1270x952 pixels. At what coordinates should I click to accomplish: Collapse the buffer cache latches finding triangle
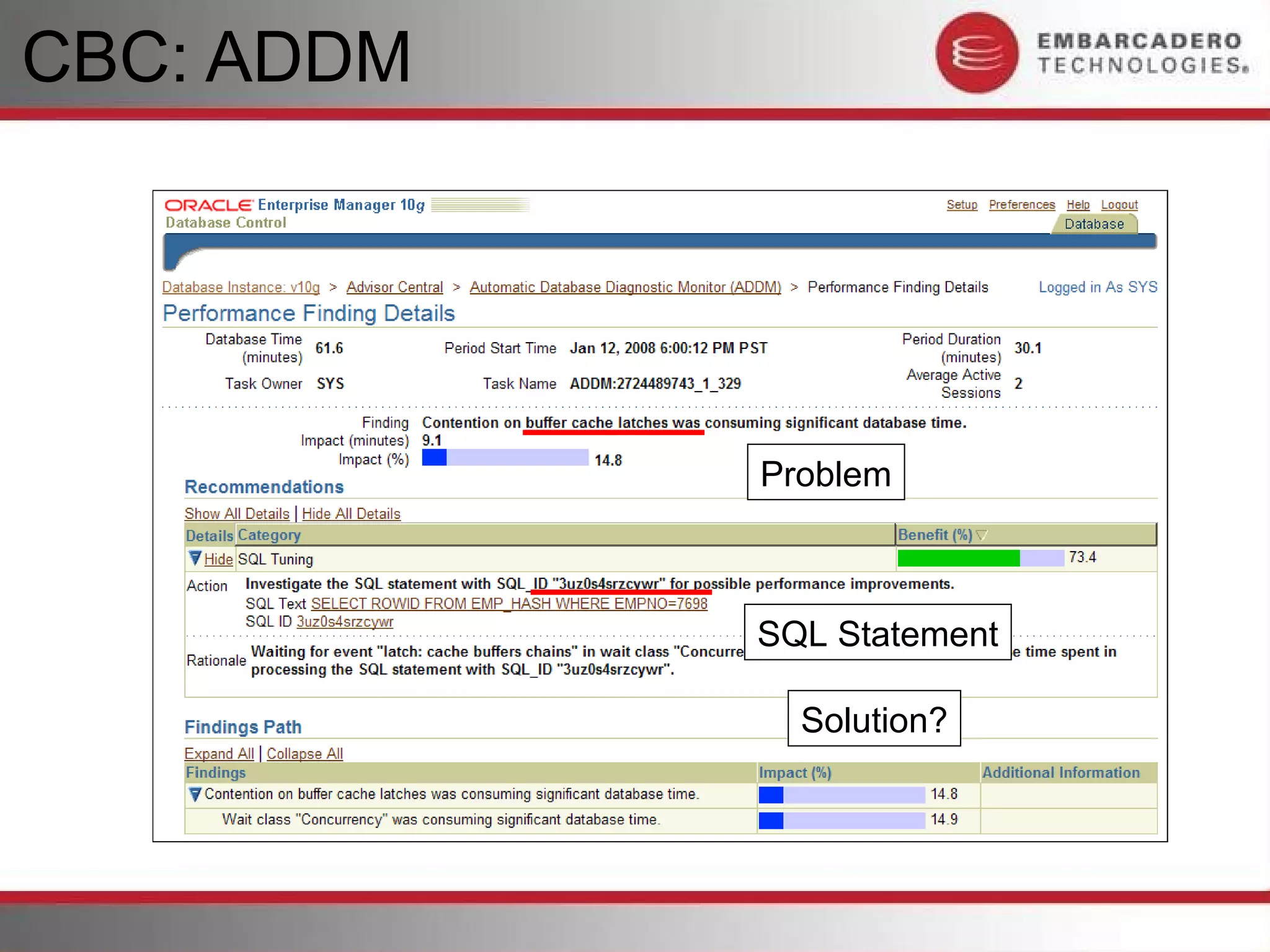(x=195, y=794)
